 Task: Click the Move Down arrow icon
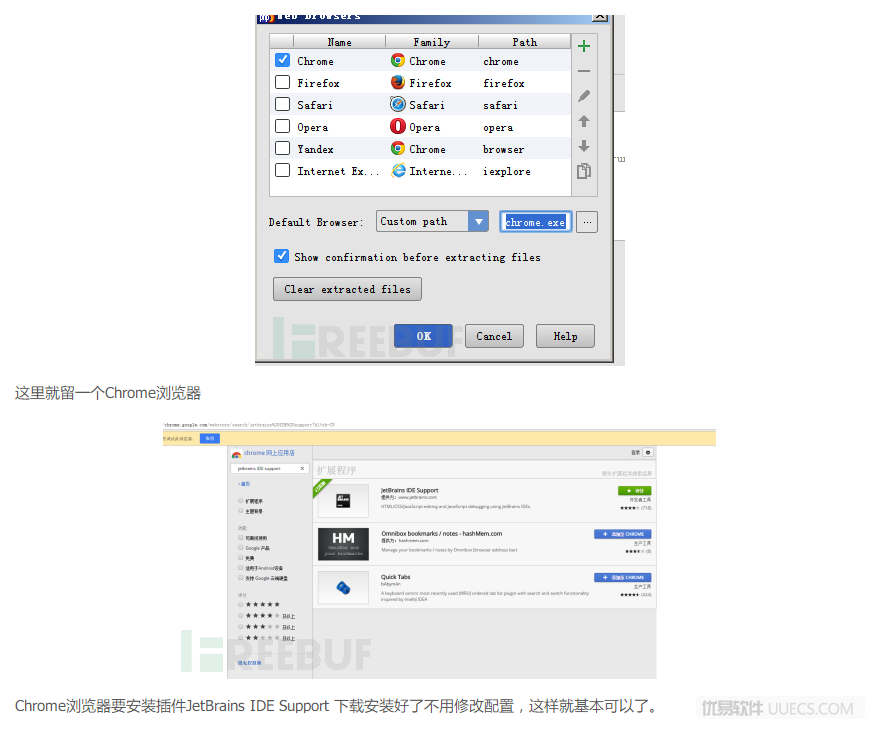[x=584, y=146]
